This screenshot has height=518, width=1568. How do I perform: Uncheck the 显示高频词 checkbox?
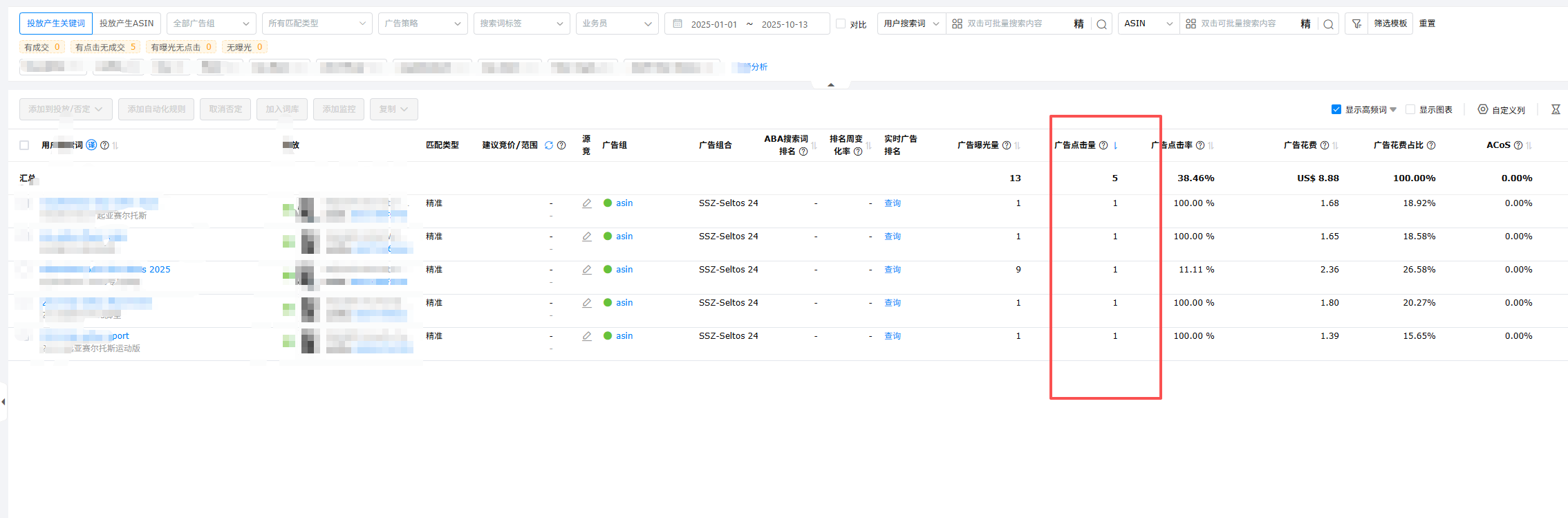(x=1336, y=109)
